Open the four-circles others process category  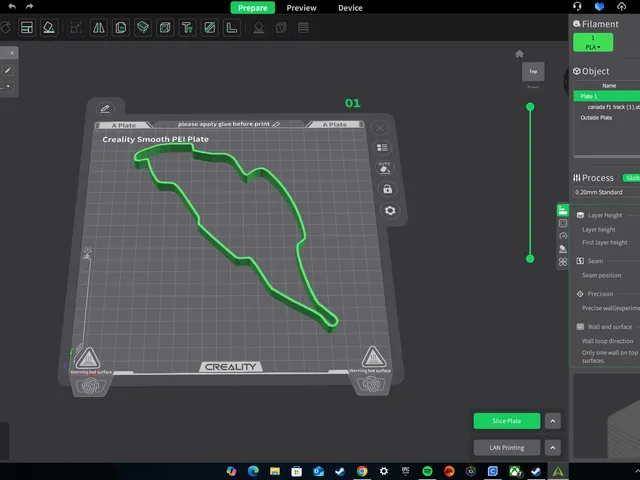point(563,262)
